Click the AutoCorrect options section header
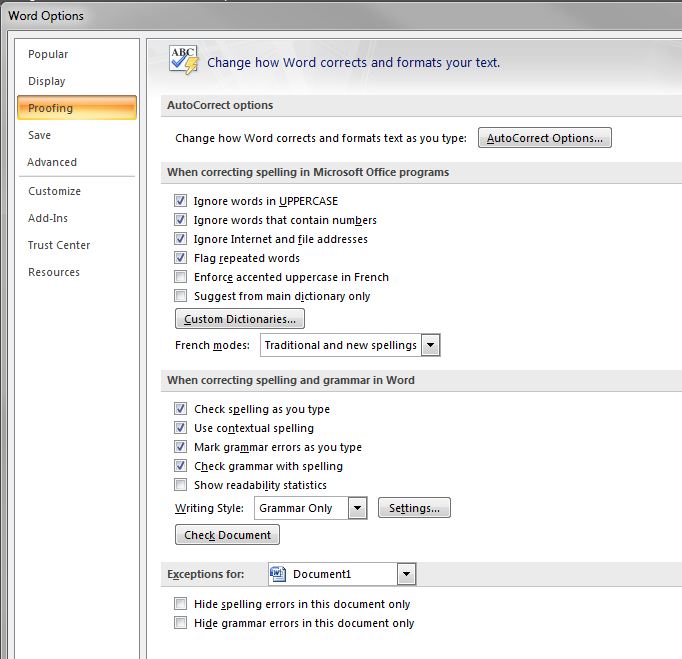The height and width of the screenshot is (659, 682). (220, 105)
